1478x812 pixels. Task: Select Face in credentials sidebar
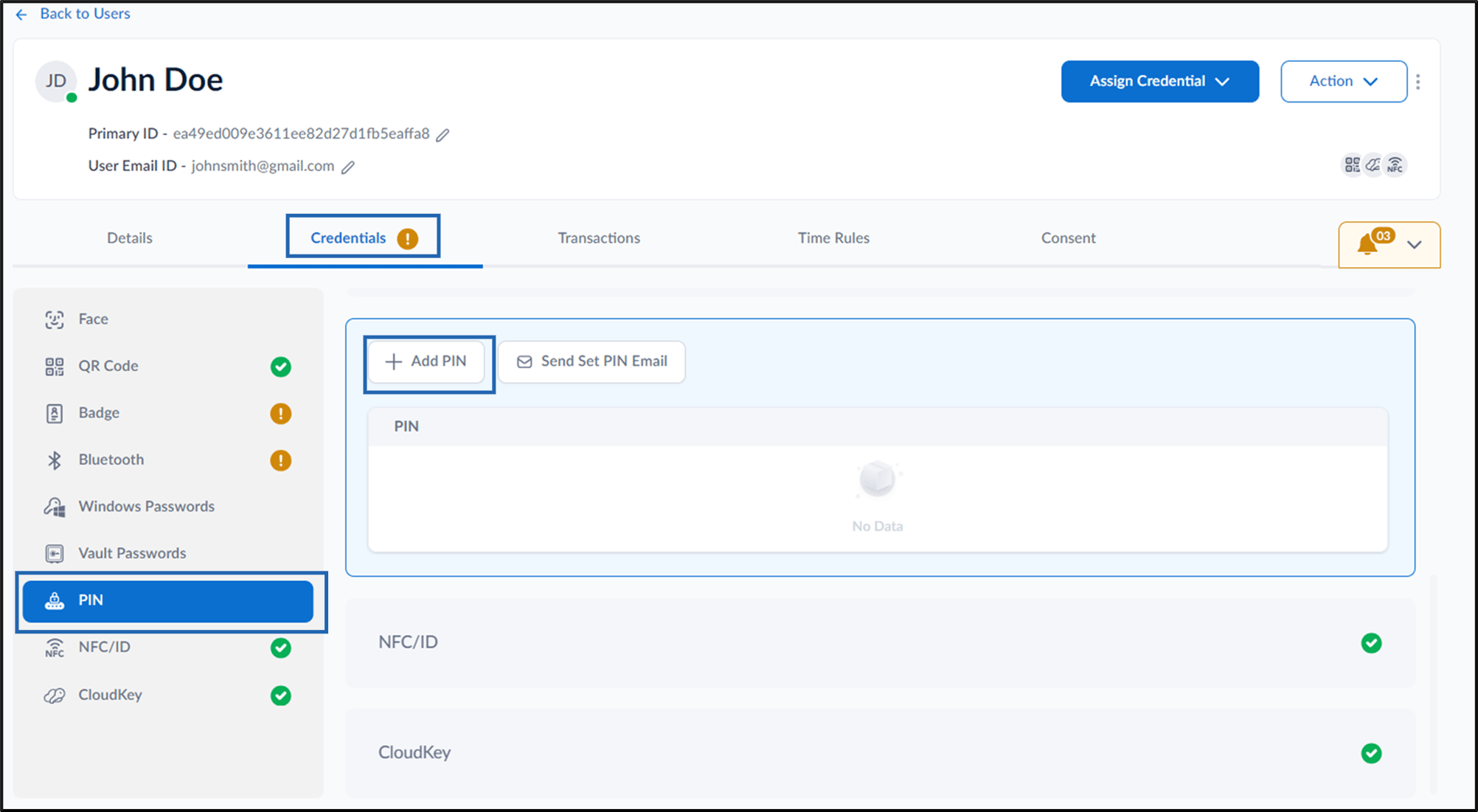pyautogui.click(x=168, y=319)
